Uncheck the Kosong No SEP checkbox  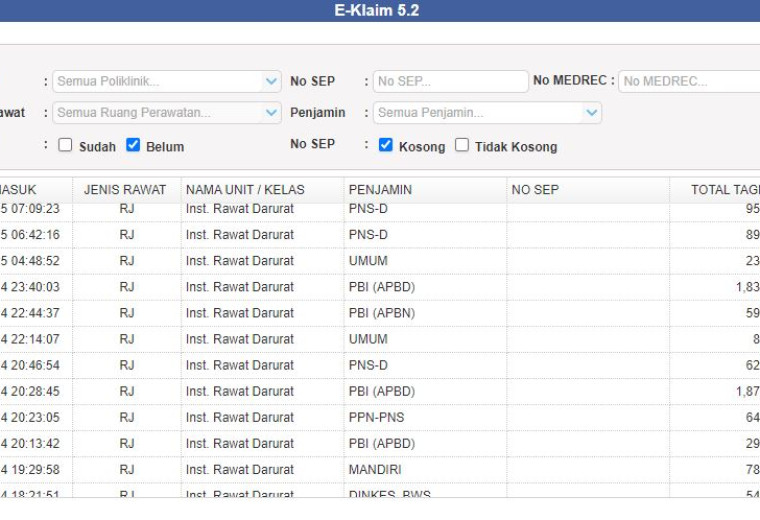385,145
